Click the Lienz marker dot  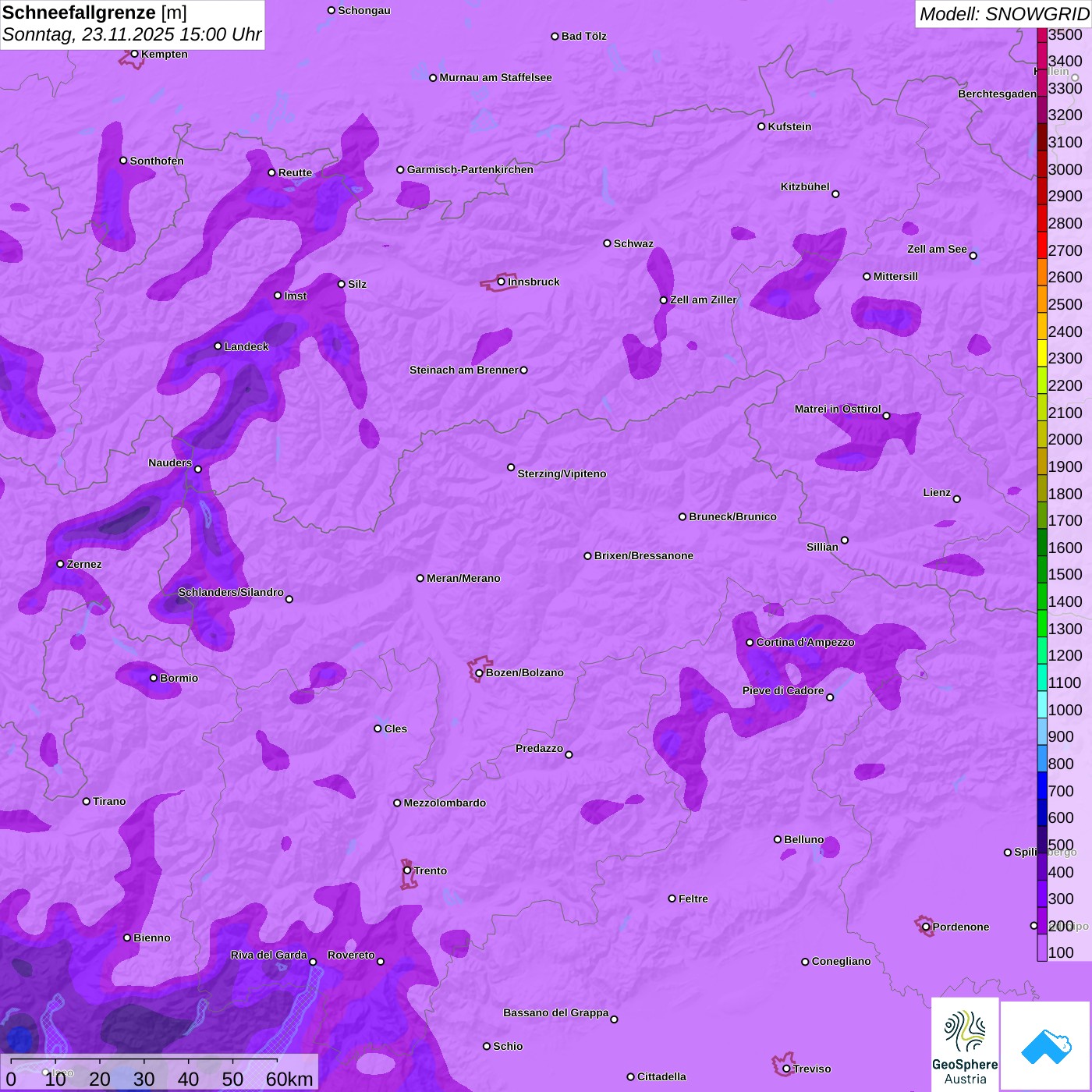957,499
